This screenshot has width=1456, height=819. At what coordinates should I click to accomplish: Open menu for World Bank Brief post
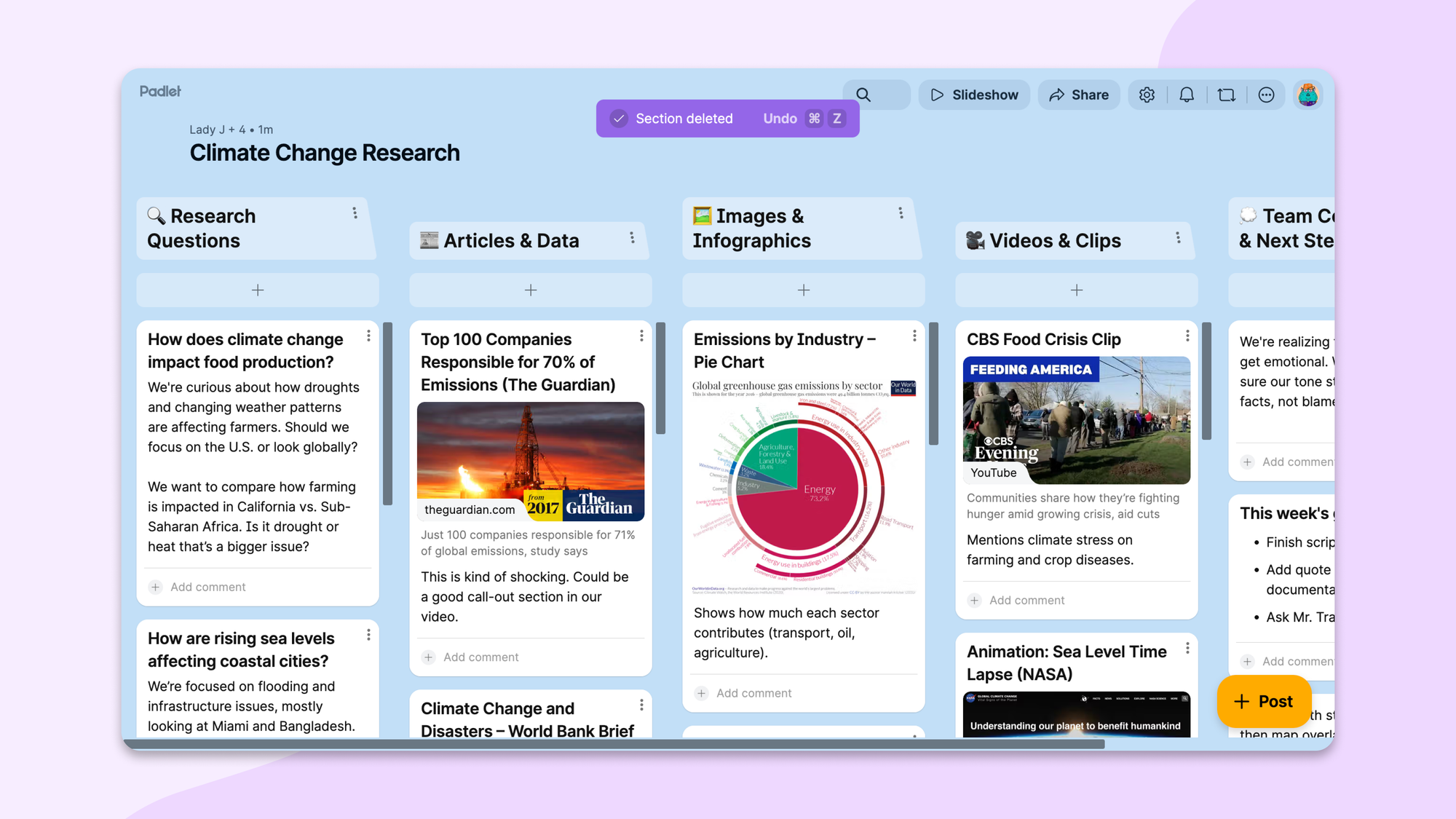(641, 705)
